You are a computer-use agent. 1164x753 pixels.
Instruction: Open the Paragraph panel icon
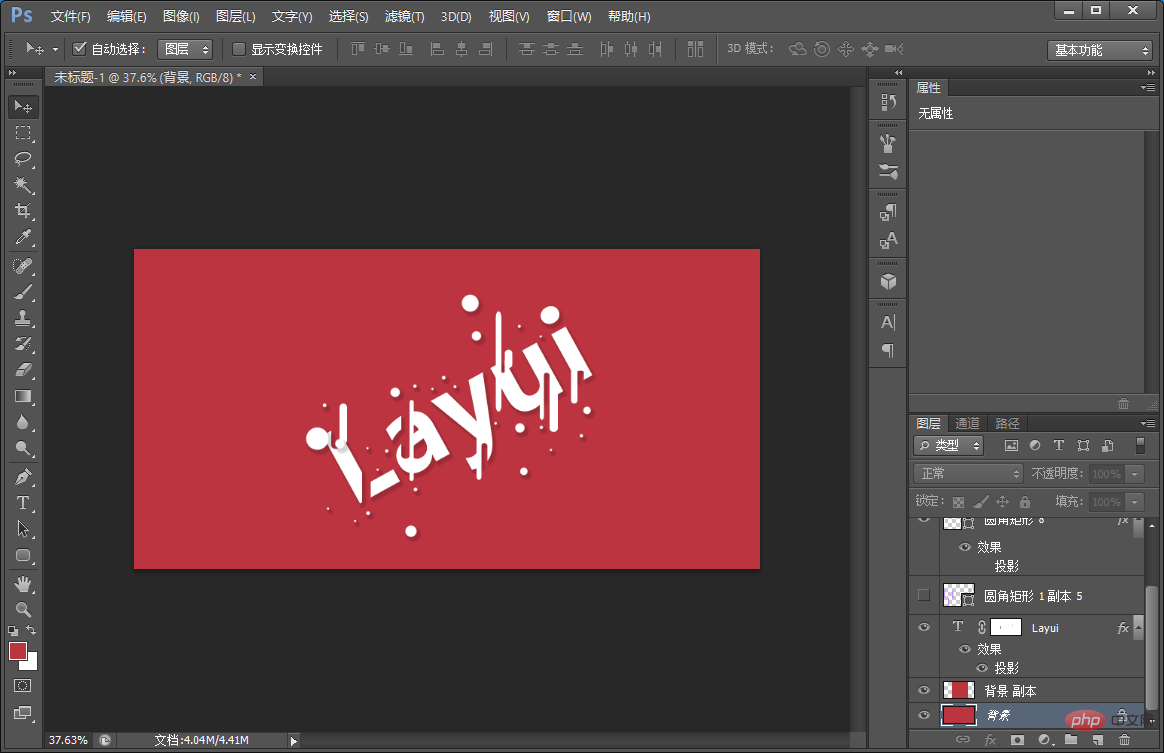(888, 350)
